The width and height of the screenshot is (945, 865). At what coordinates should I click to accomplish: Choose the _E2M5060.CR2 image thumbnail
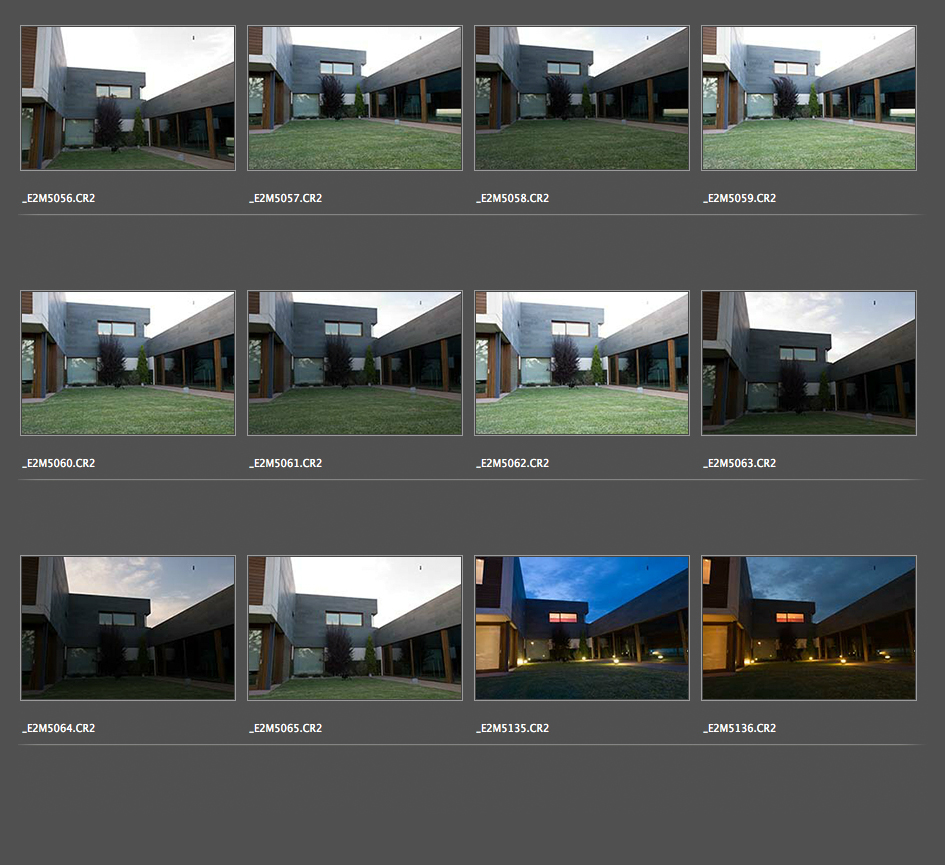(128, 363)
